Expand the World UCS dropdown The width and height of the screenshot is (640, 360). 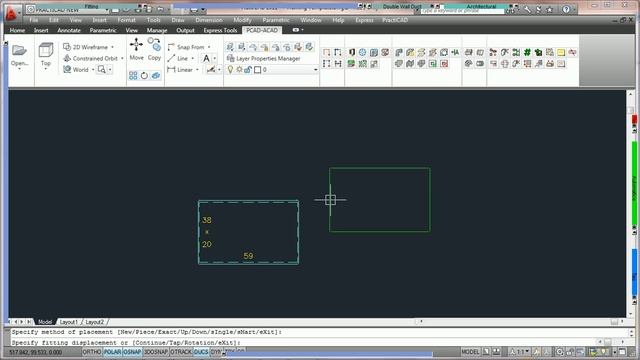93,70
